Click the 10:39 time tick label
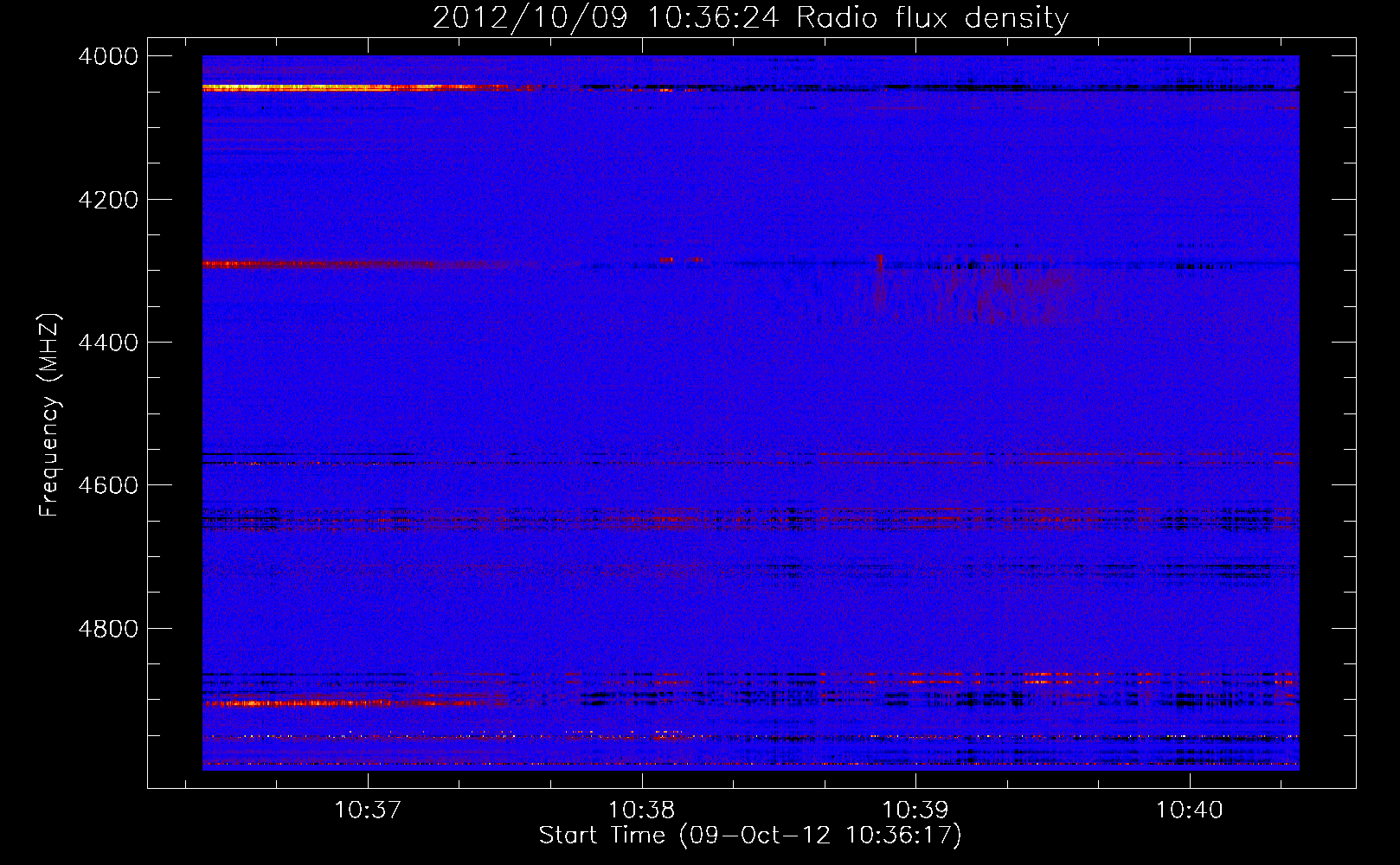 pyautogui.click(x=915, y=810)
